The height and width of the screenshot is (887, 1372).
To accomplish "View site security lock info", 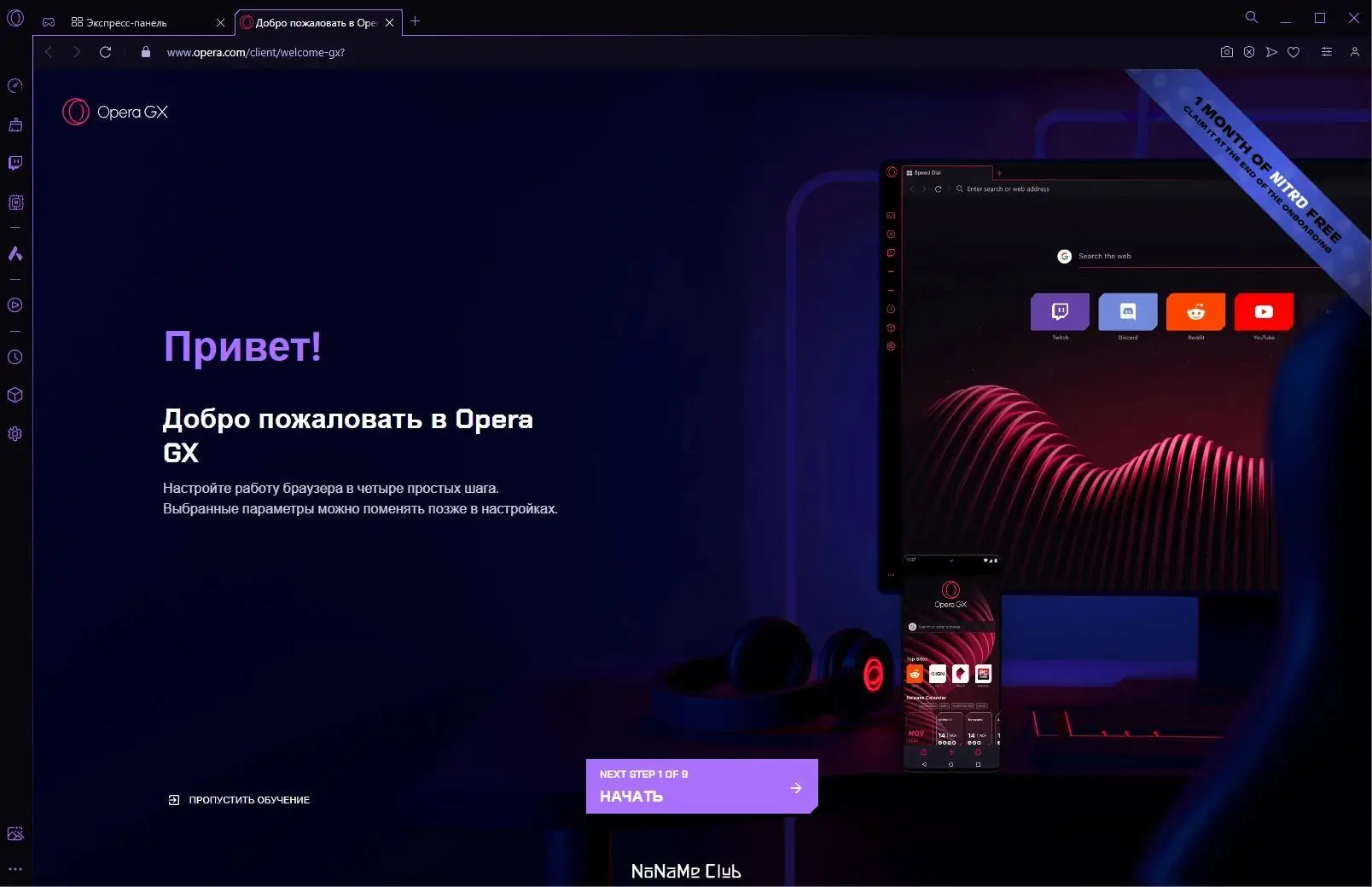I will click(146, 52).
